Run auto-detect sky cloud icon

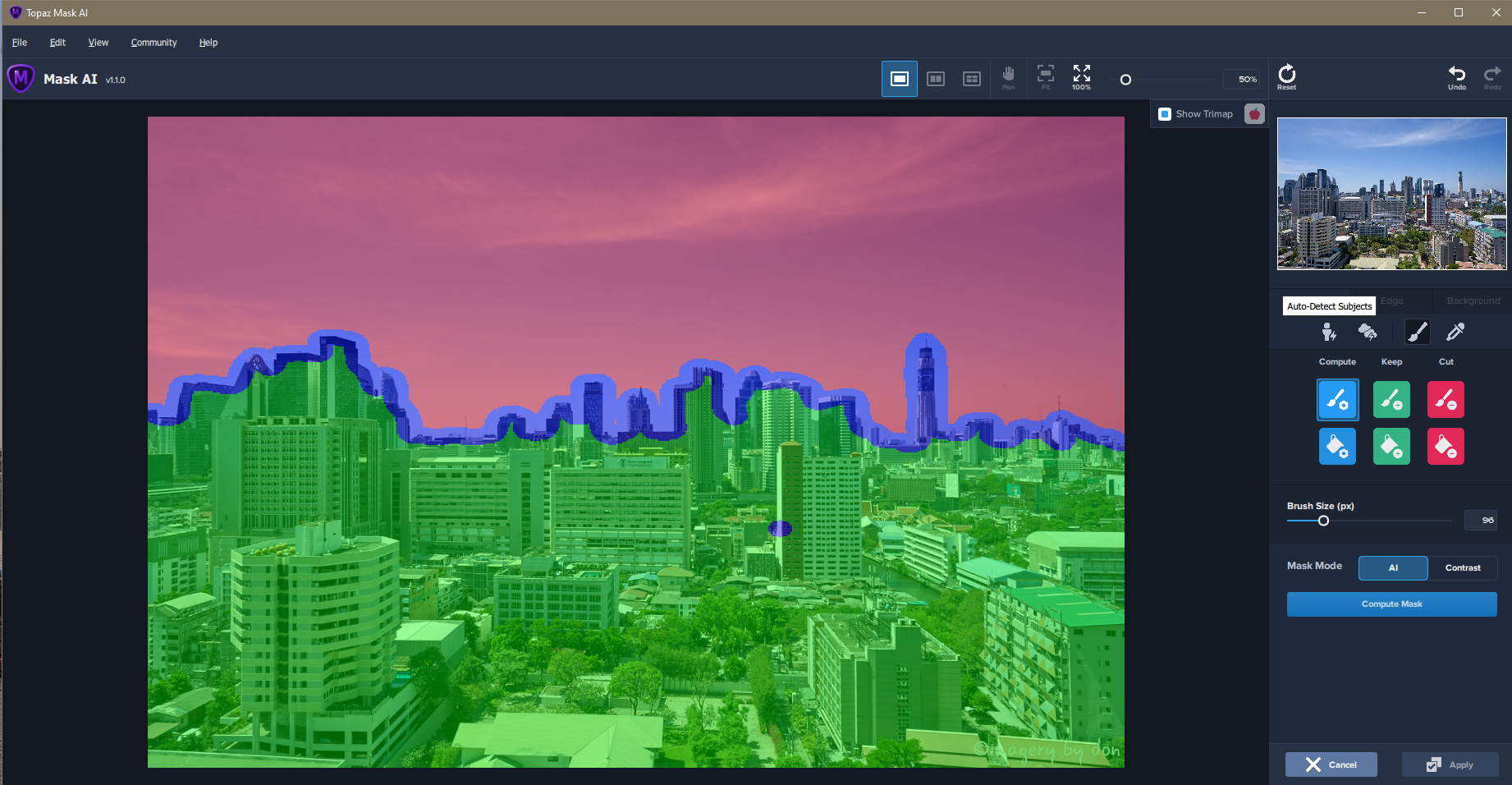point(1368,332)
